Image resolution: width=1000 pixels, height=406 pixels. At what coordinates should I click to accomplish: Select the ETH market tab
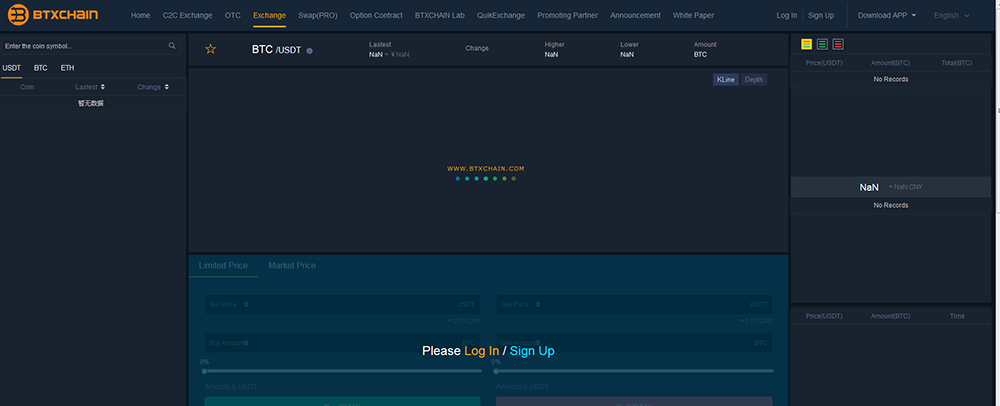coord(67,68)
